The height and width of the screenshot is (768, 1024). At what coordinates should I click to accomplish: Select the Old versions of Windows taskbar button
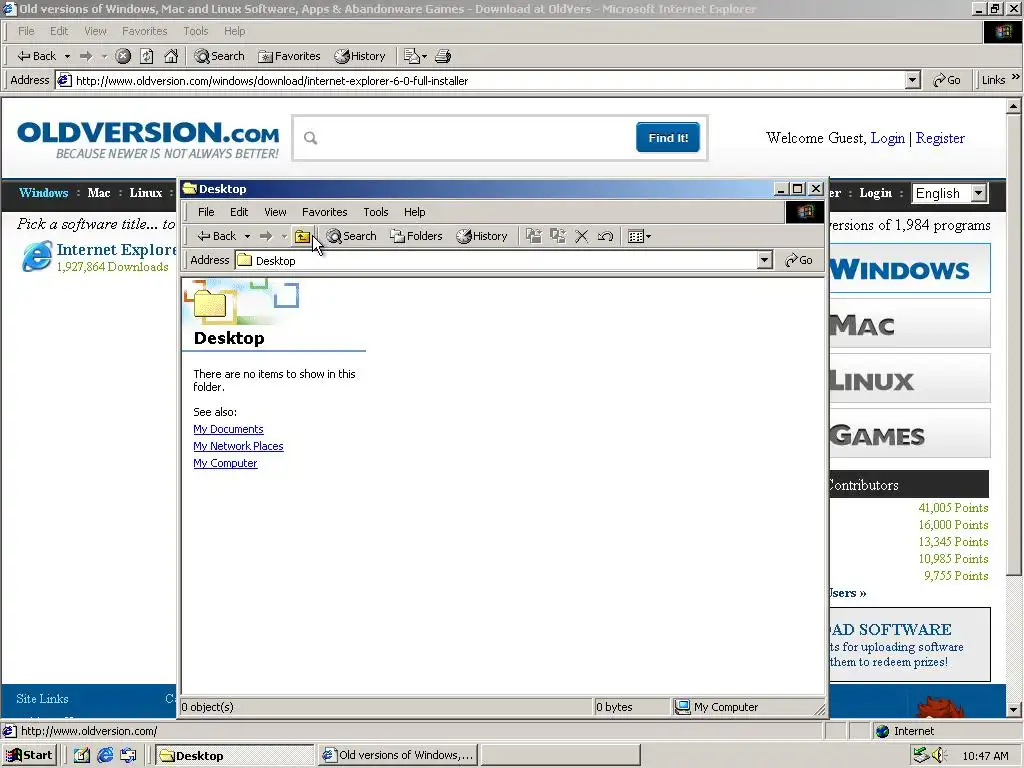[398, 756]
